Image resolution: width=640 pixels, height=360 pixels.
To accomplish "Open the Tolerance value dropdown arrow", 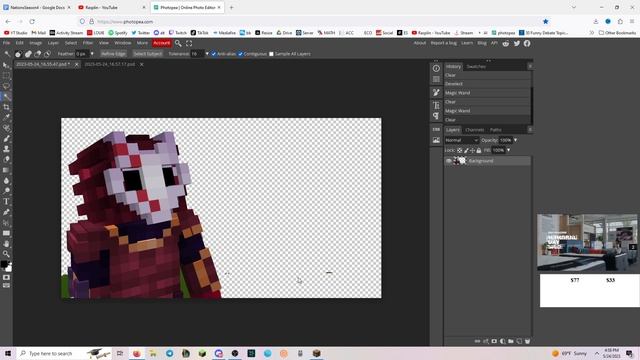I will click(x=207, y=54).
